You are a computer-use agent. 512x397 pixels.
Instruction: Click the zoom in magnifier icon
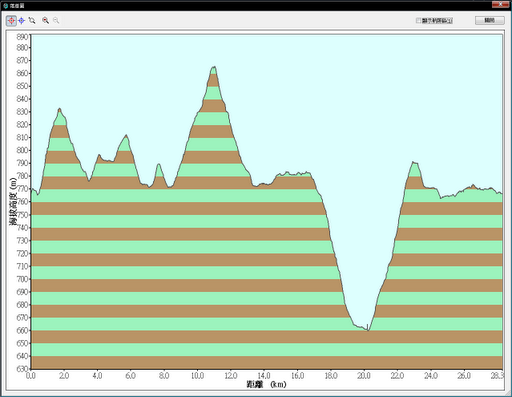(46, 21)
